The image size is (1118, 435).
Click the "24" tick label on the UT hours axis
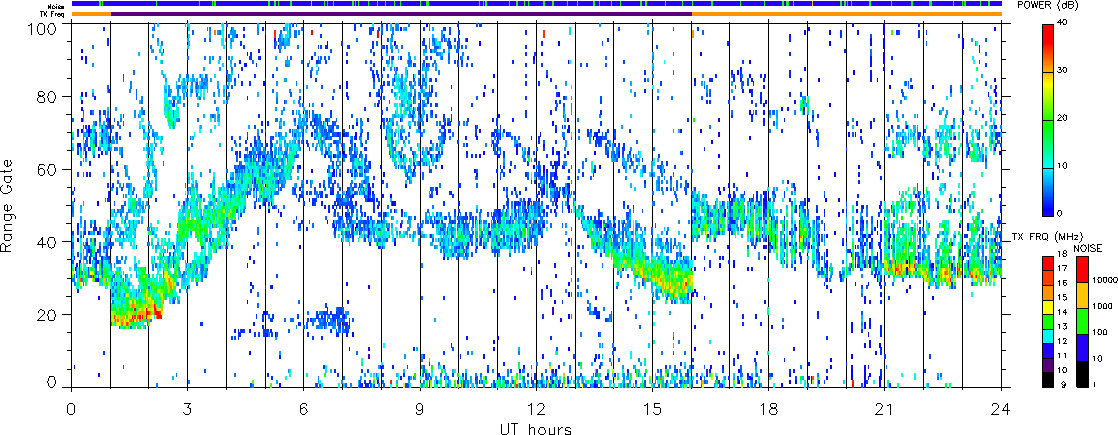click(x=1001, y=409)
